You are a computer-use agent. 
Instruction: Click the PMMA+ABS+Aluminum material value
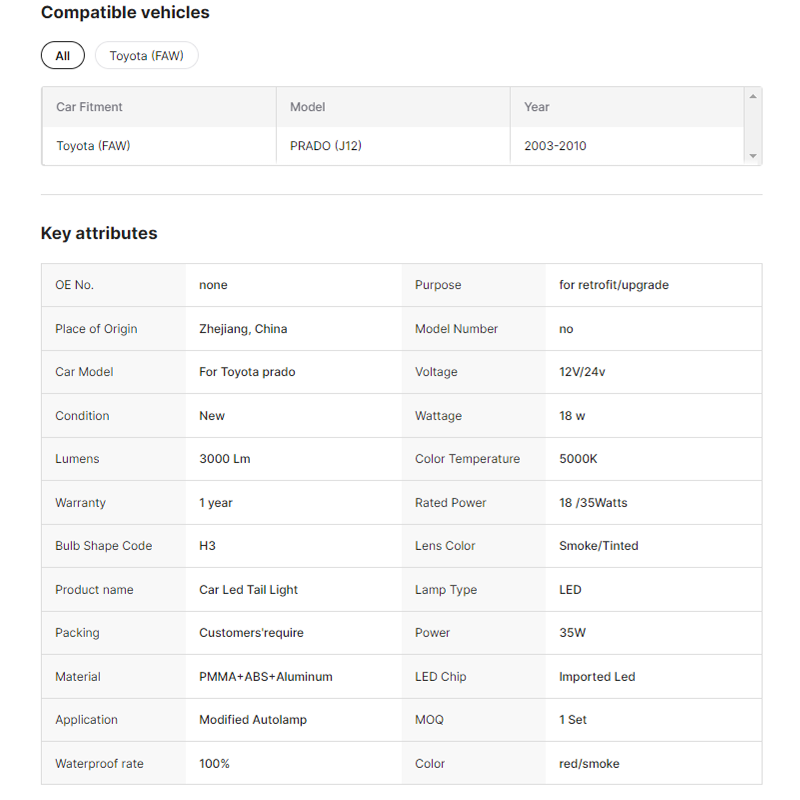[x=265, y=677]
